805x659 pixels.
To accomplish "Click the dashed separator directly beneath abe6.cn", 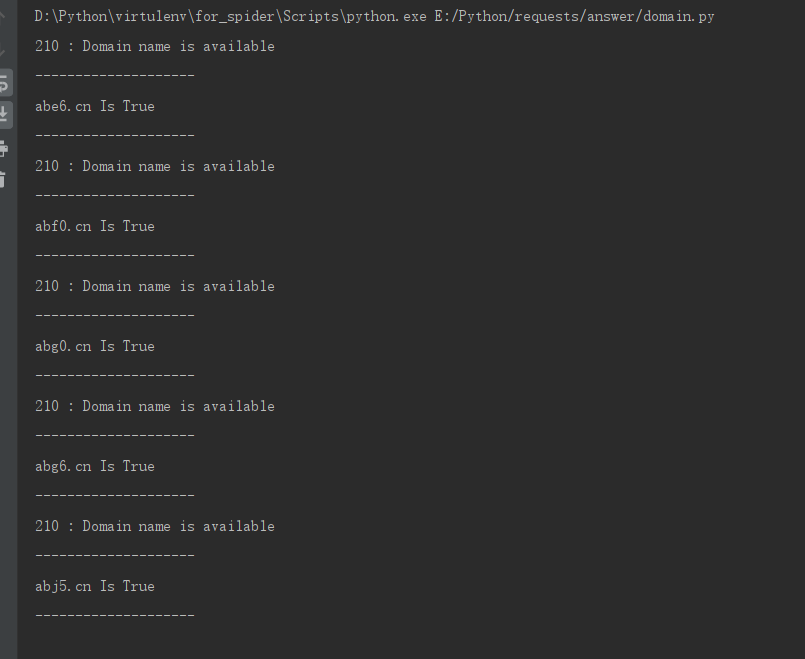I will [x=115, y=135].
